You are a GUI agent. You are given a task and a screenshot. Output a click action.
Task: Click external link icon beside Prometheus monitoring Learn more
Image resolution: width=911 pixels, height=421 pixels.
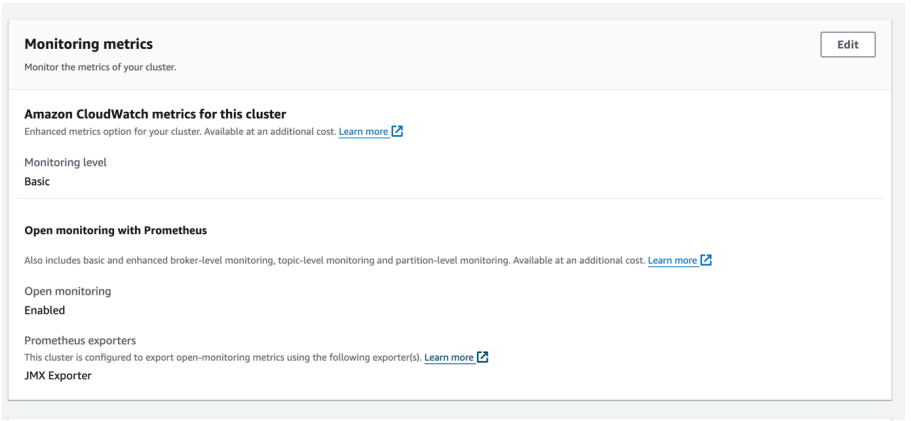click(706, 260)
